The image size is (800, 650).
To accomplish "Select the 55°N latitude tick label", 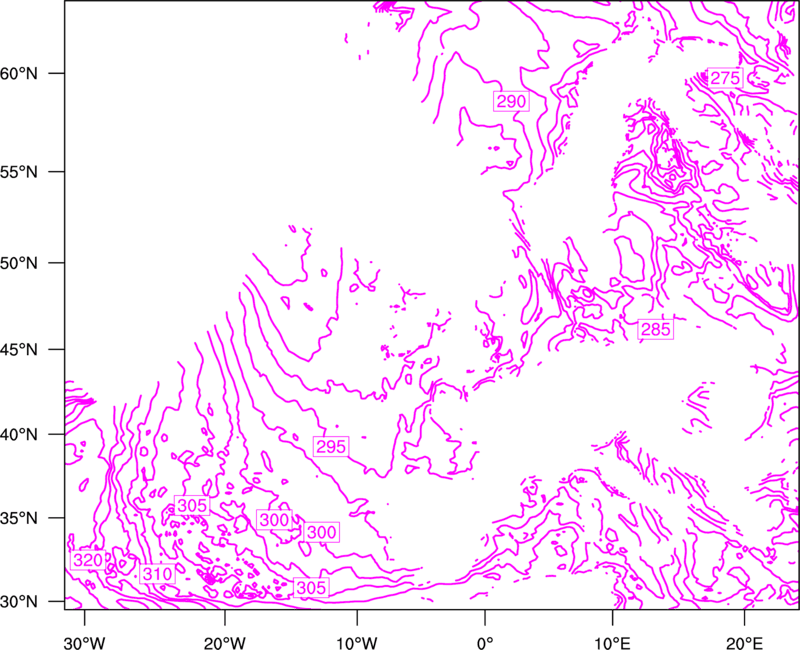I will point(19,172).
